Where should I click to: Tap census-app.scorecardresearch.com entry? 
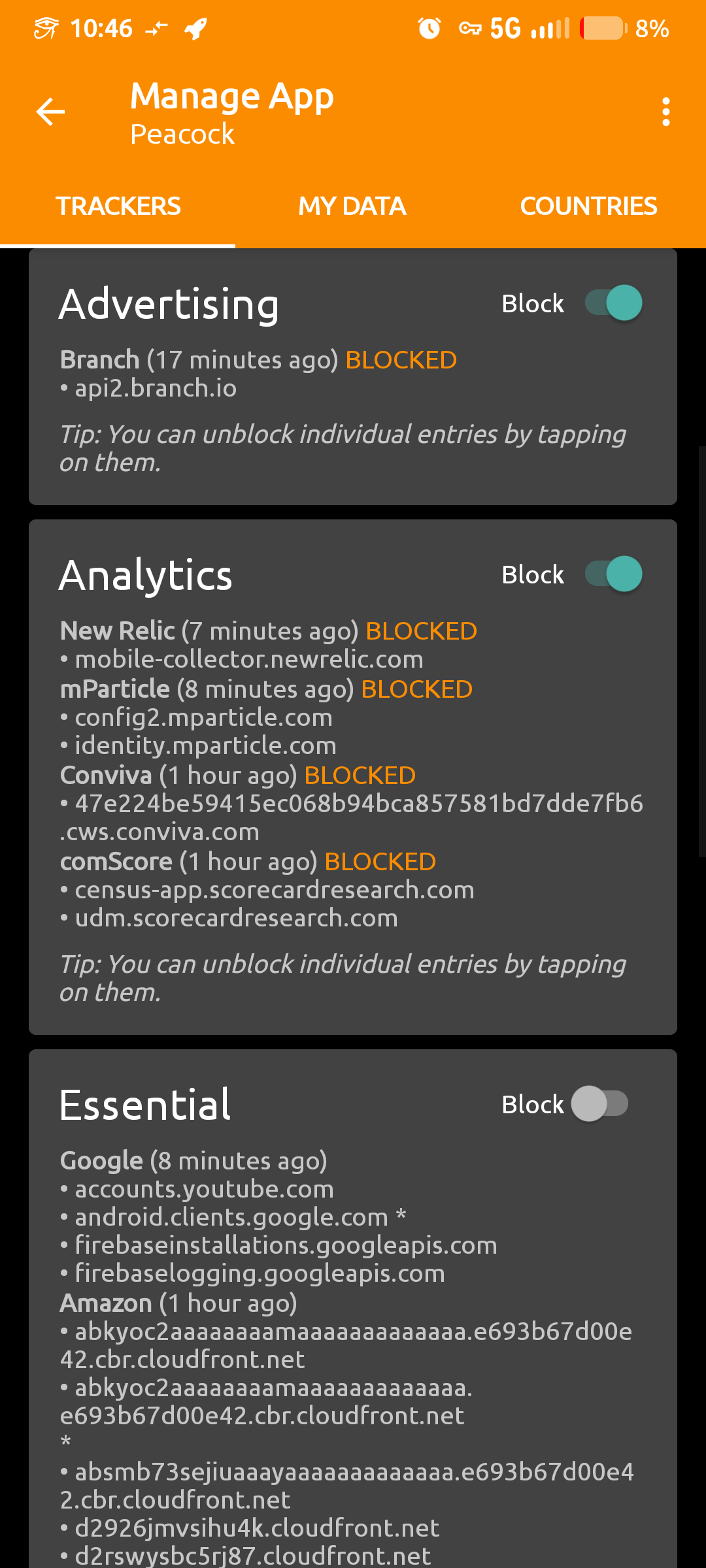[x=275, y=890]
